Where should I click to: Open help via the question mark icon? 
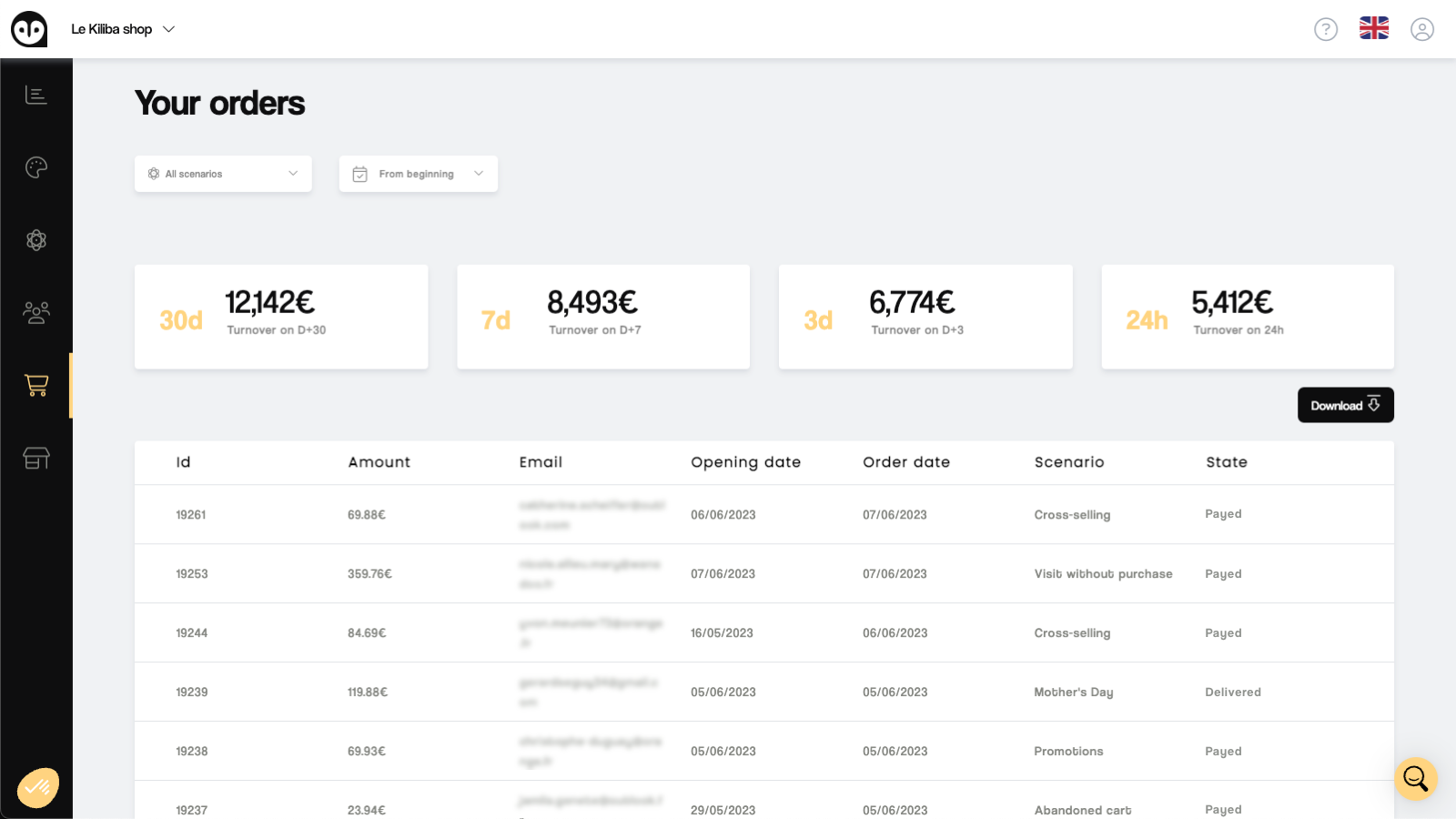pos(1326,28)
